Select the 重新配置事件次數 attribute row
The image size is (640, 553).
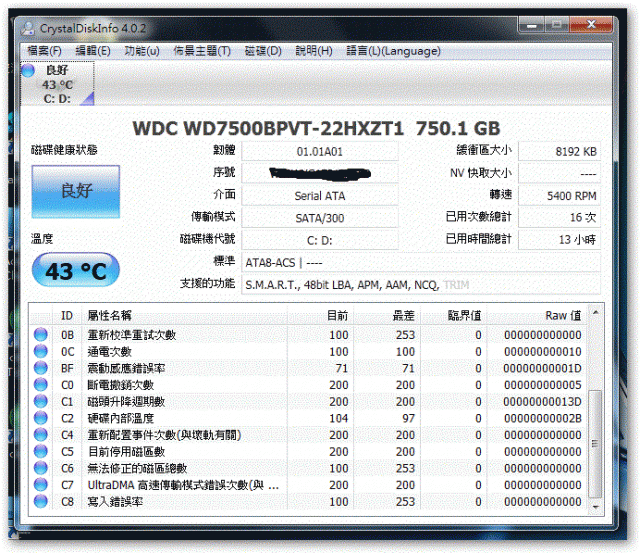tap(308, 435)
